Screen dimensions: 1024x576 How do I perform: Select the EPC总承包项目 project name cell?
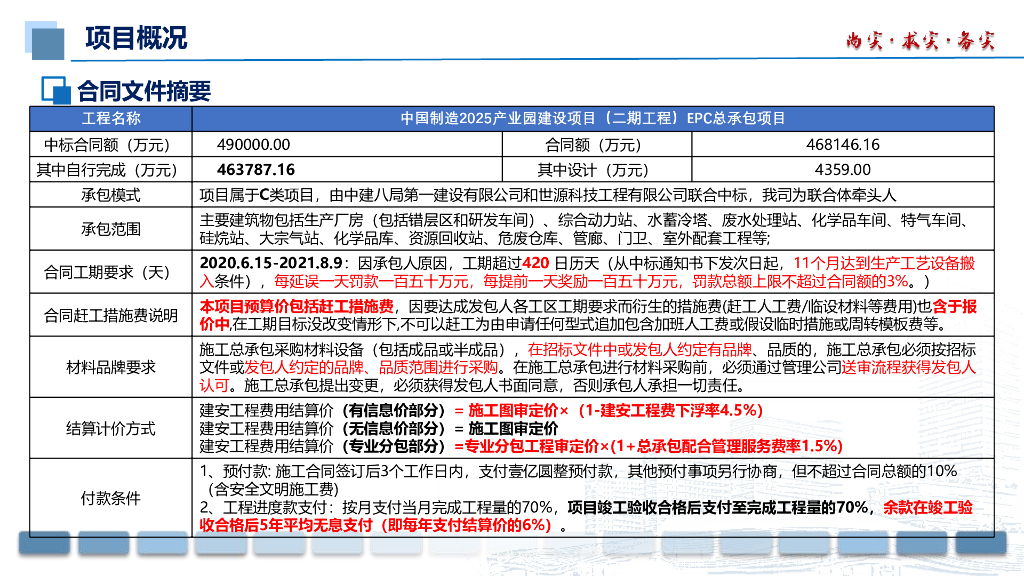point(593,118)
